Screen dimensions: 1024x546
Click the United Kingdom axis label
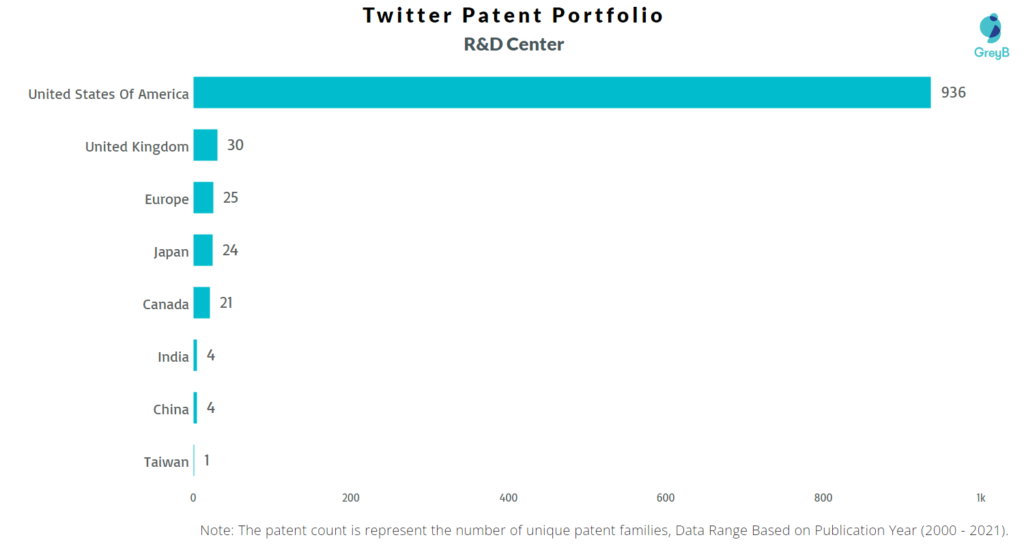137,147
